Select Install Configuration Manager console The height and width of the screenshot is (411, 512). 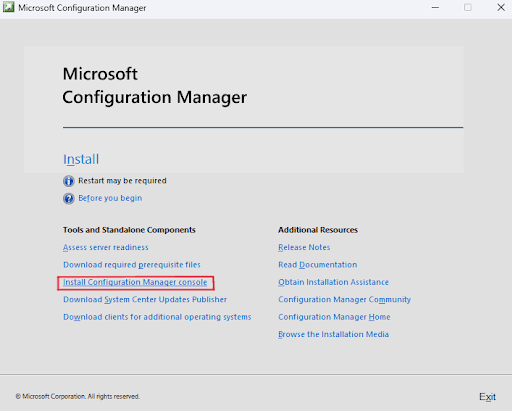click(x=135, y=282)
